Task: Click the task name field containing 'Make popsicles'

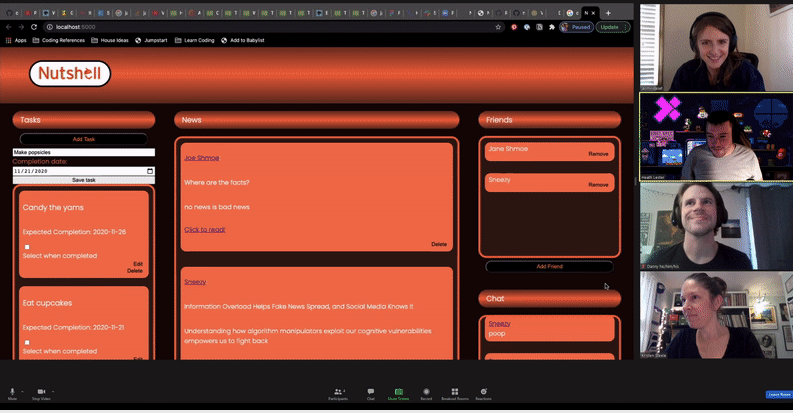Action: [83, 152]
